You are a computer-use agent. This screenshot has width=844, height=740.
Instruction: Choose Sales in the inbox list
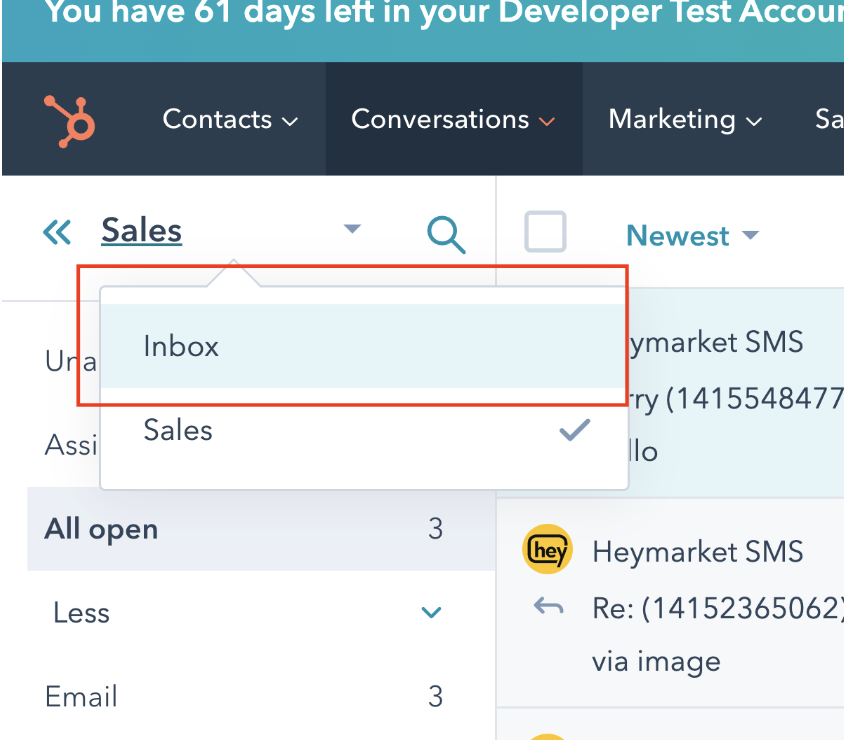tap(364, 430)
